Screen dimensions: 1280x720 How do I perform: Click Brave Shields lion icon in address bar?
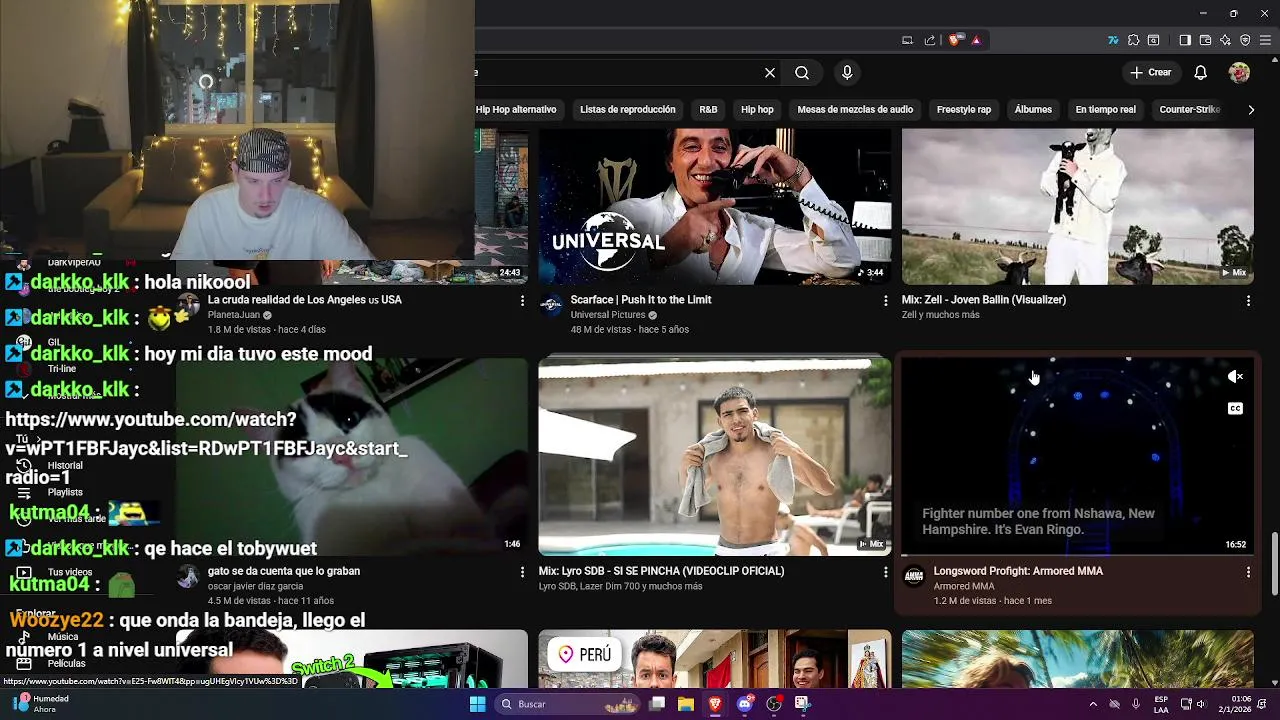pyautogui.click(x=954, y=41)
